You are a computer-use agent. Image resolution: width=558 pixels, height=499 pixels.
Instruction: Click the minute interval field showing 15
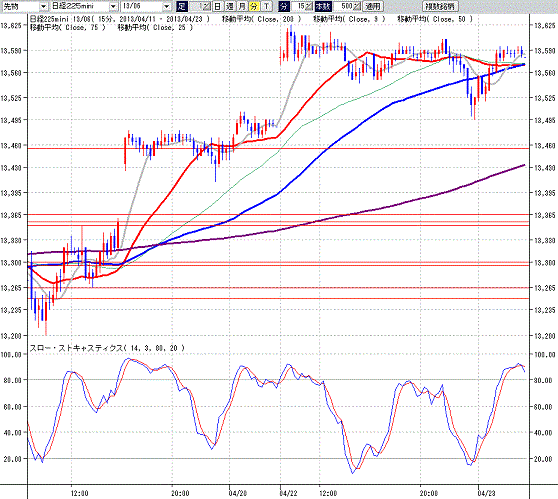point(298,6)
